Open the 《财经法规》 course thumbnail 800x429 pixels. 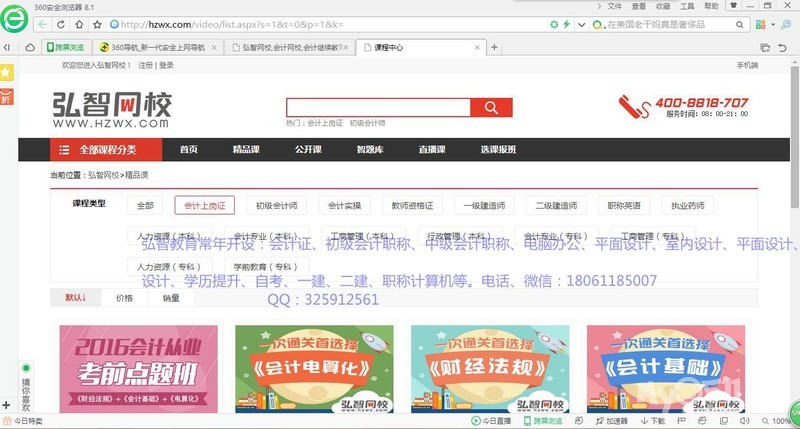[490, 369]
